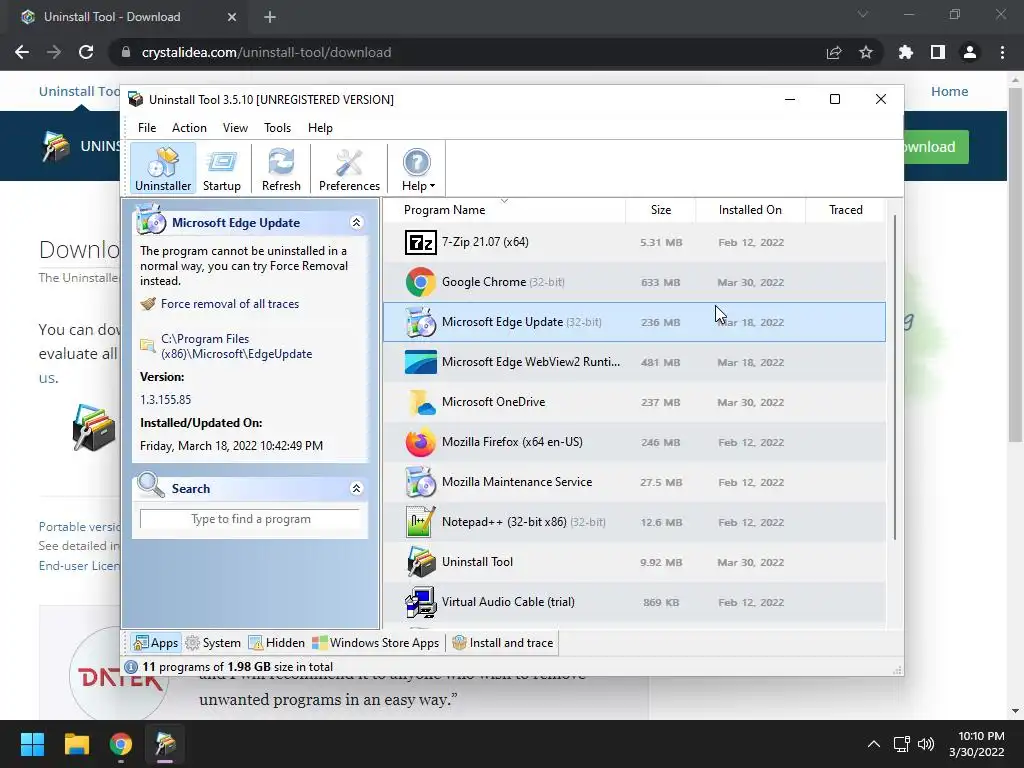Click Force removal of all traces link

click(230, 304)
